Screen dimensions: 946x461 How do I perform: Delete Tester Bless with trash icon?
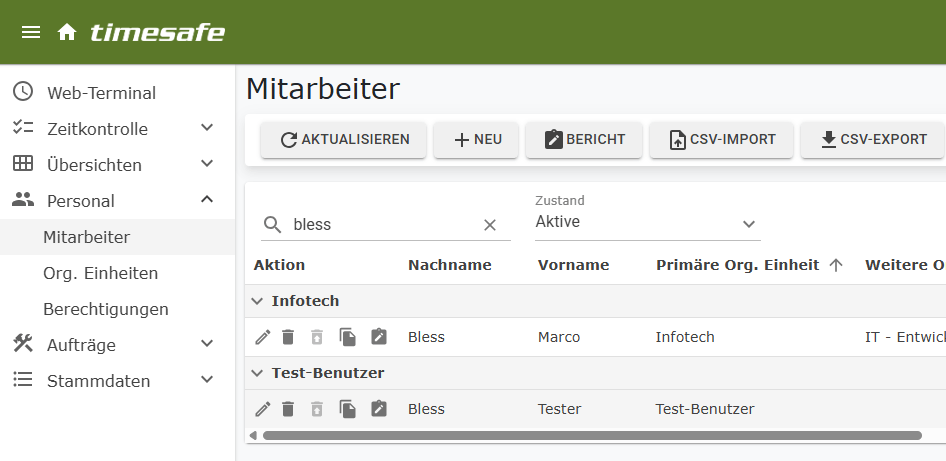pos(288,409)
